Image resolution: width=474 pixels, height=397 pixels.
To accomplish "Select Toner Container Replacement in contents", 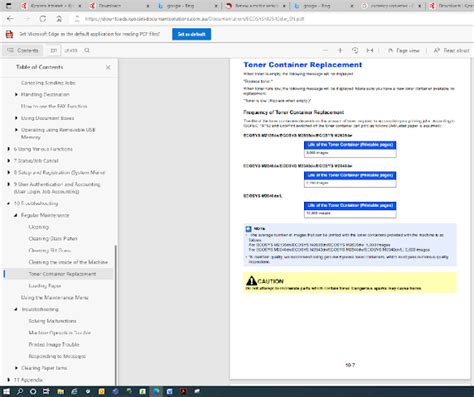I will pos(62,274).
